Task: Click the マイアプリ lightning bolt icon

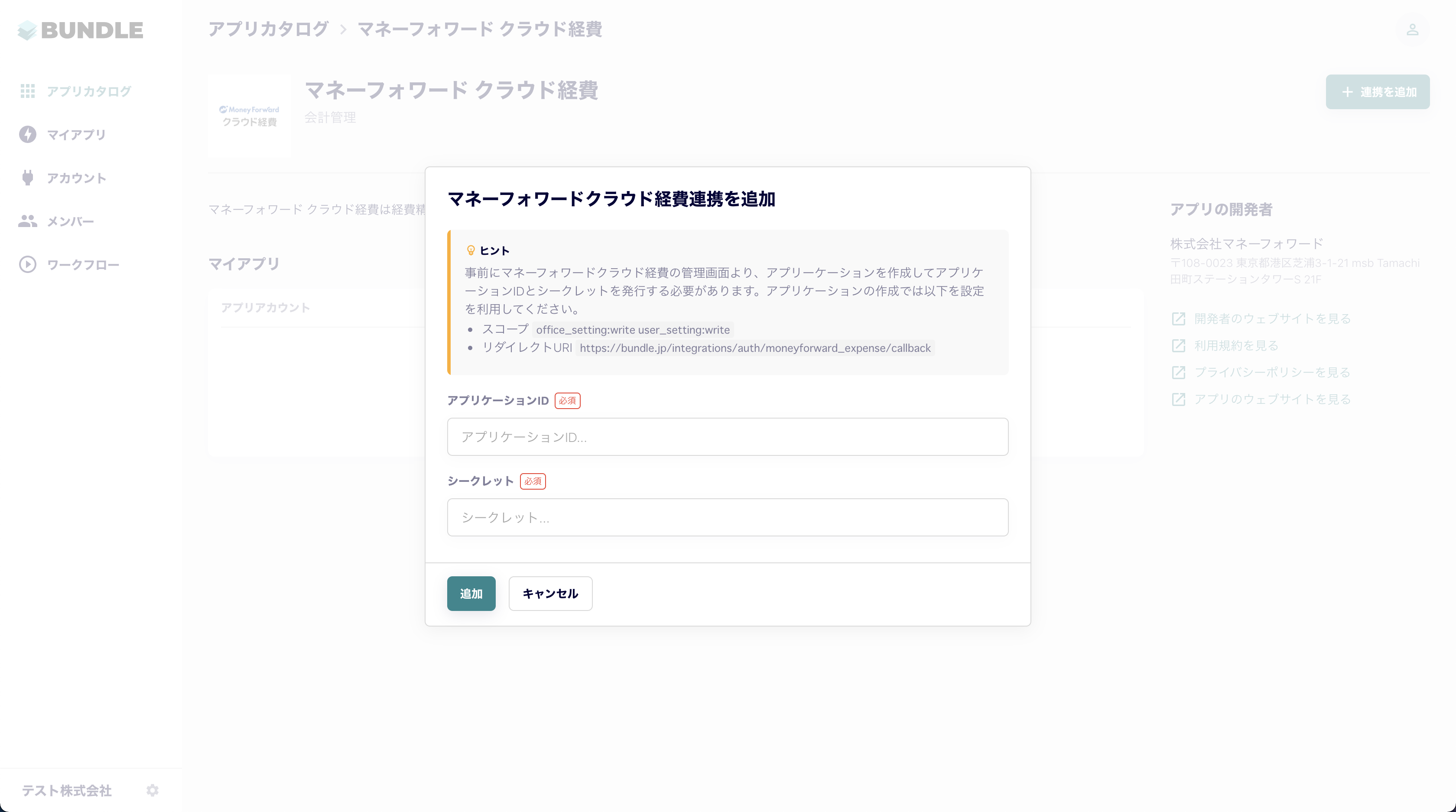Action: pos(27,134)
